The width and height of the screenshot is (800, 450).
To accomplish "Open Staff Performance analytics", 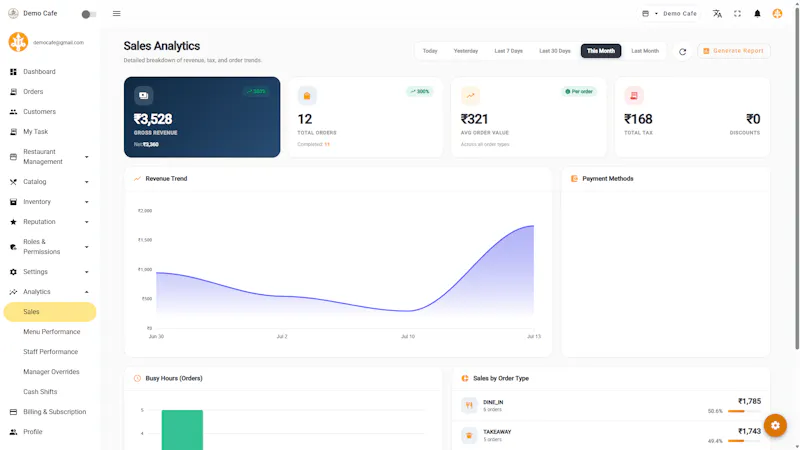I will pos(49,352).
